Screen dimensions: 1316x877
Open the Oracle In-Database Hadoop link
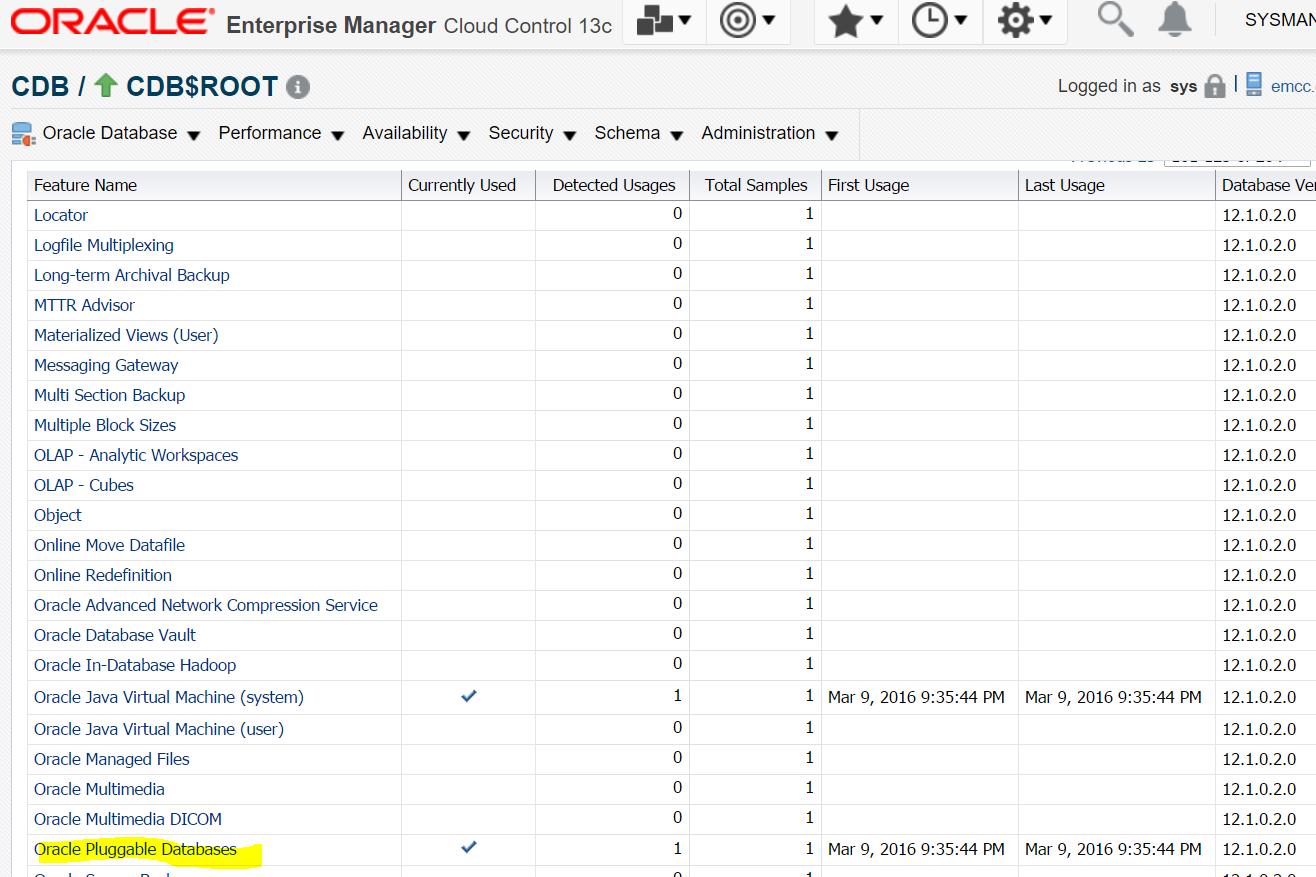(135, 665)
